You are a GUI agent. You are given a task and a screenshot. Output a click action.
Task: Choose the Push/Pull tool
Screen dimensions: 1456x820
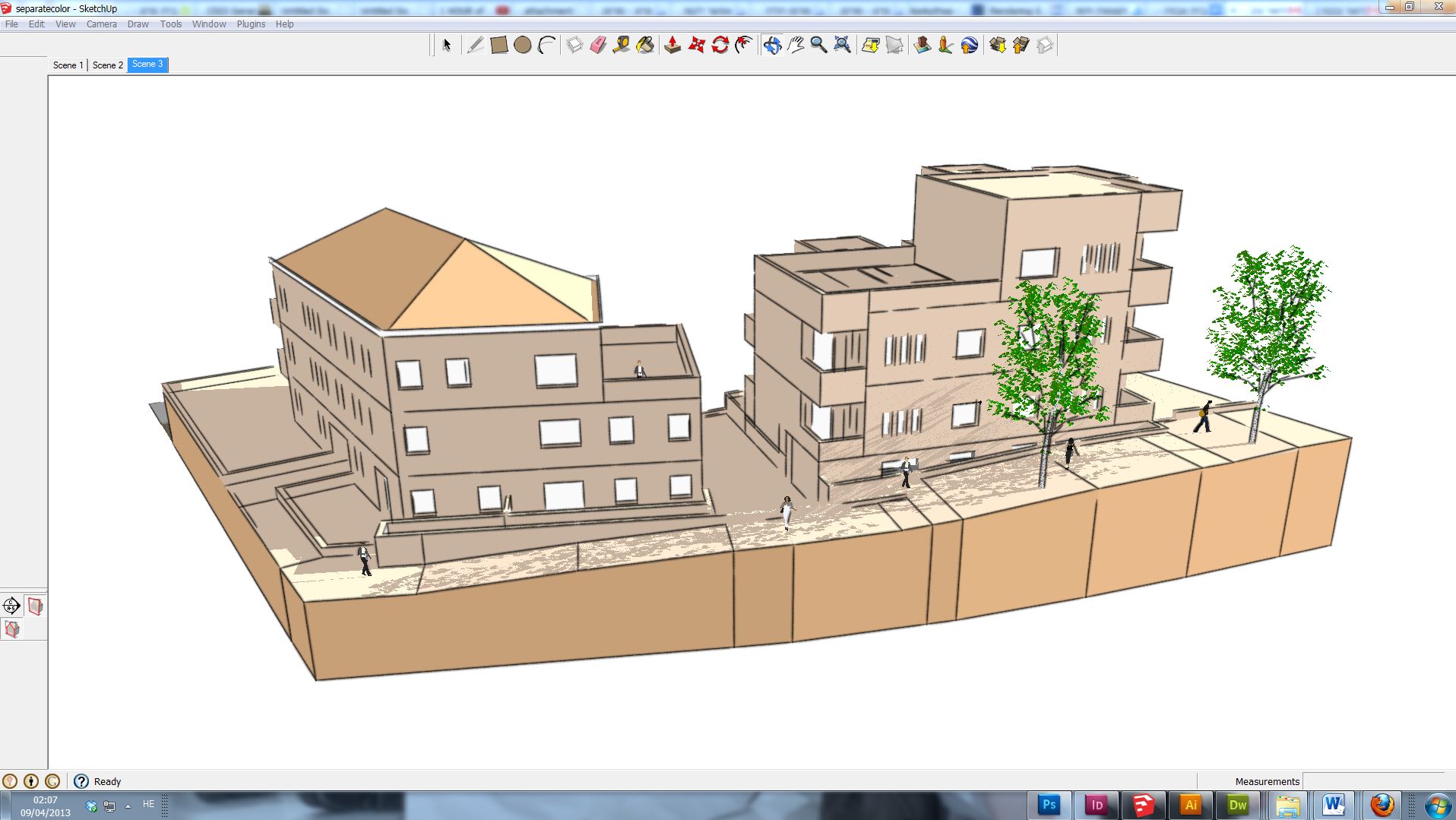pos(673,45)
